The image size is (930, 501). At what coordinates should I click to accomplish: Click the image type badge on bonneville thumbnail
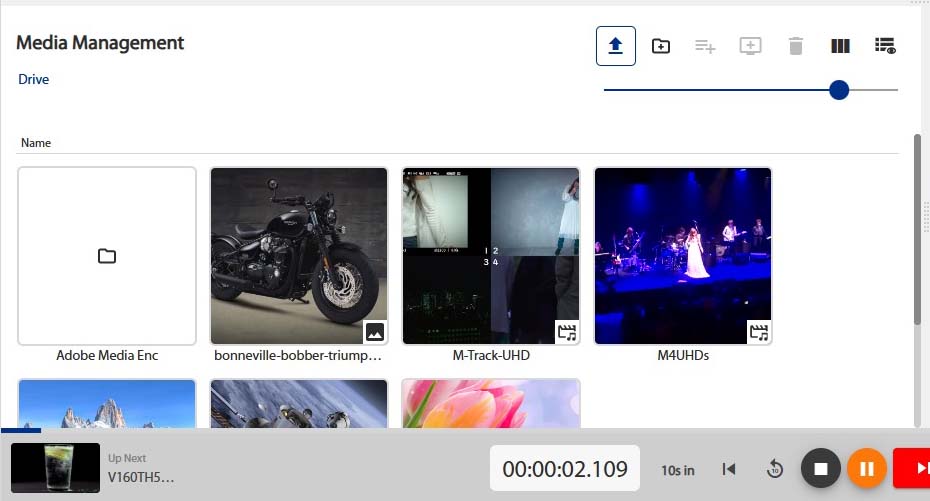[374, 332]
